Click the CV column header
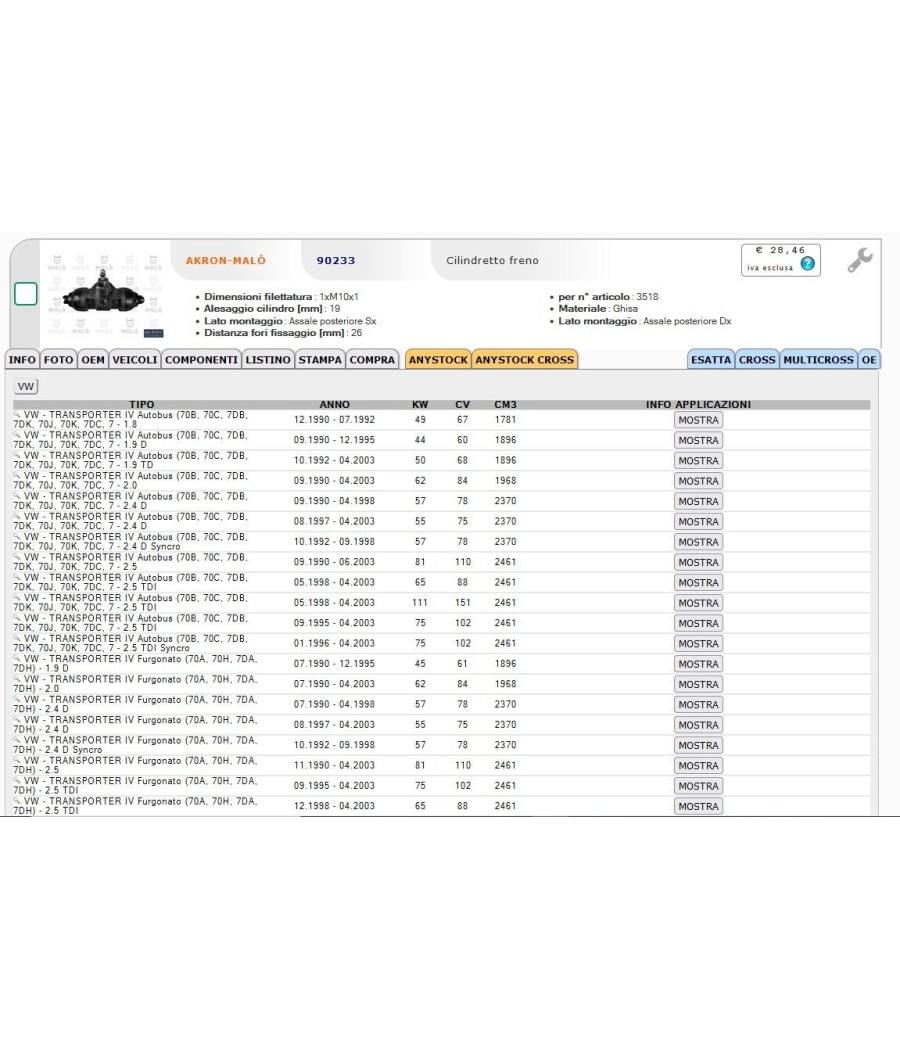Screen dimensions: 900x1050 tap(463, 404)
